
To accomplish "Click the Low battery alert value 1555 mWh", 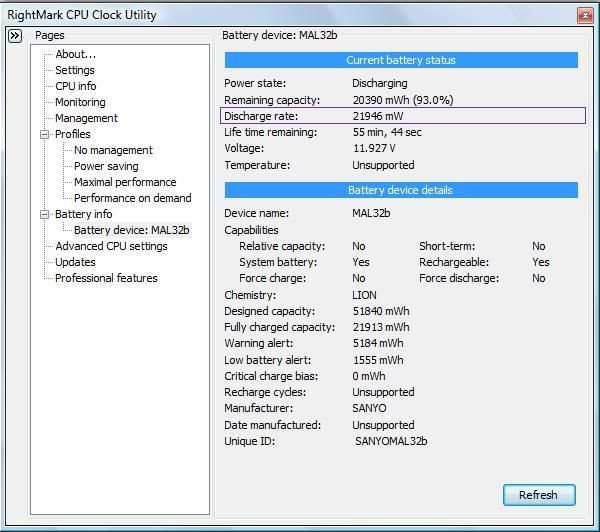I will [378, 360].
